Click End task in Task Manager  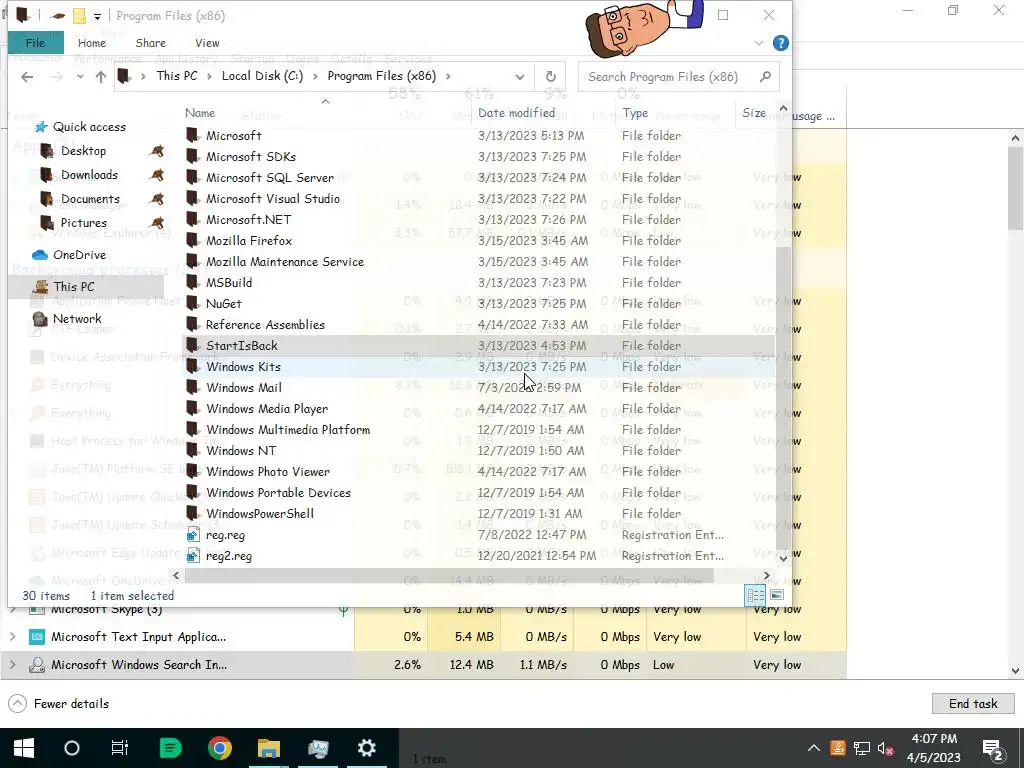coord(973,703)
